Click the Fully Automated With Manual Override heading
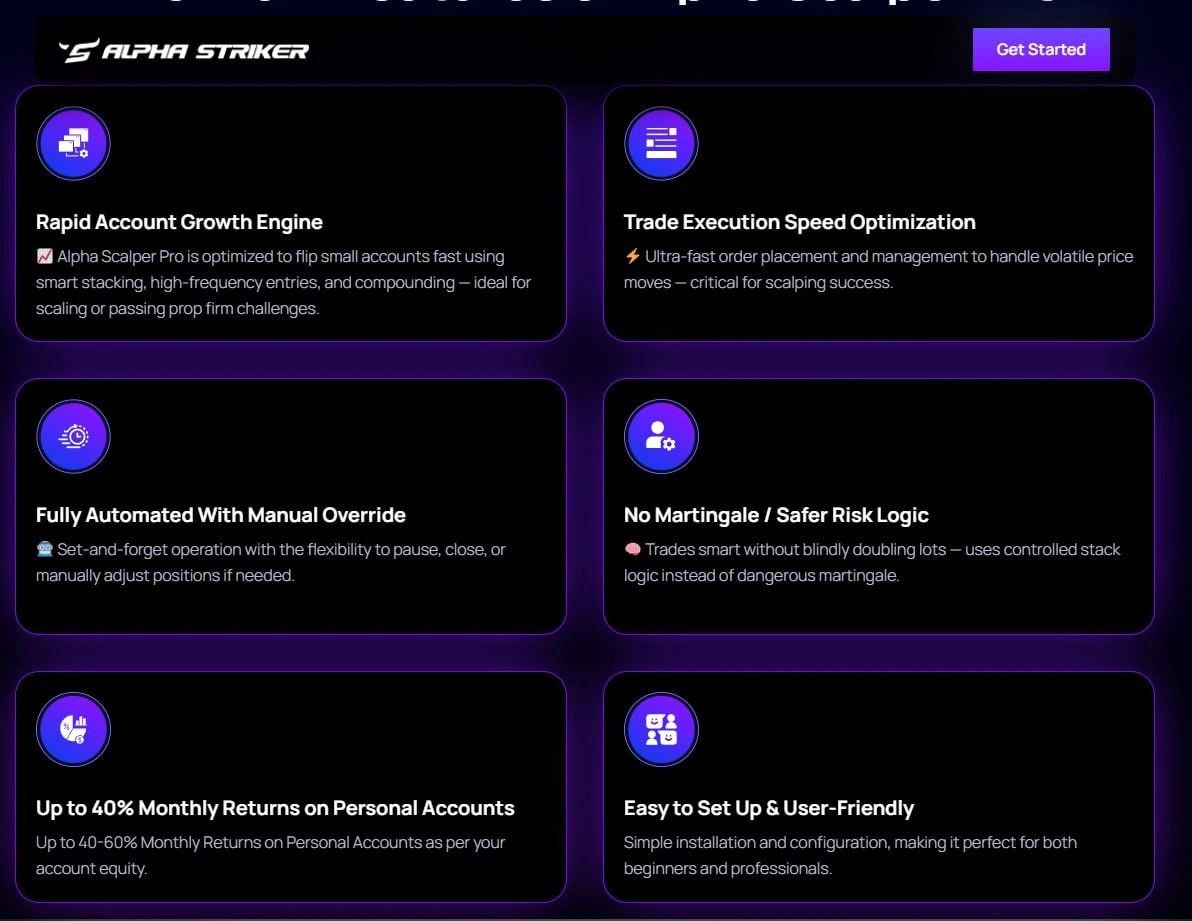The image size is (1192, 921). click(221, 515)
